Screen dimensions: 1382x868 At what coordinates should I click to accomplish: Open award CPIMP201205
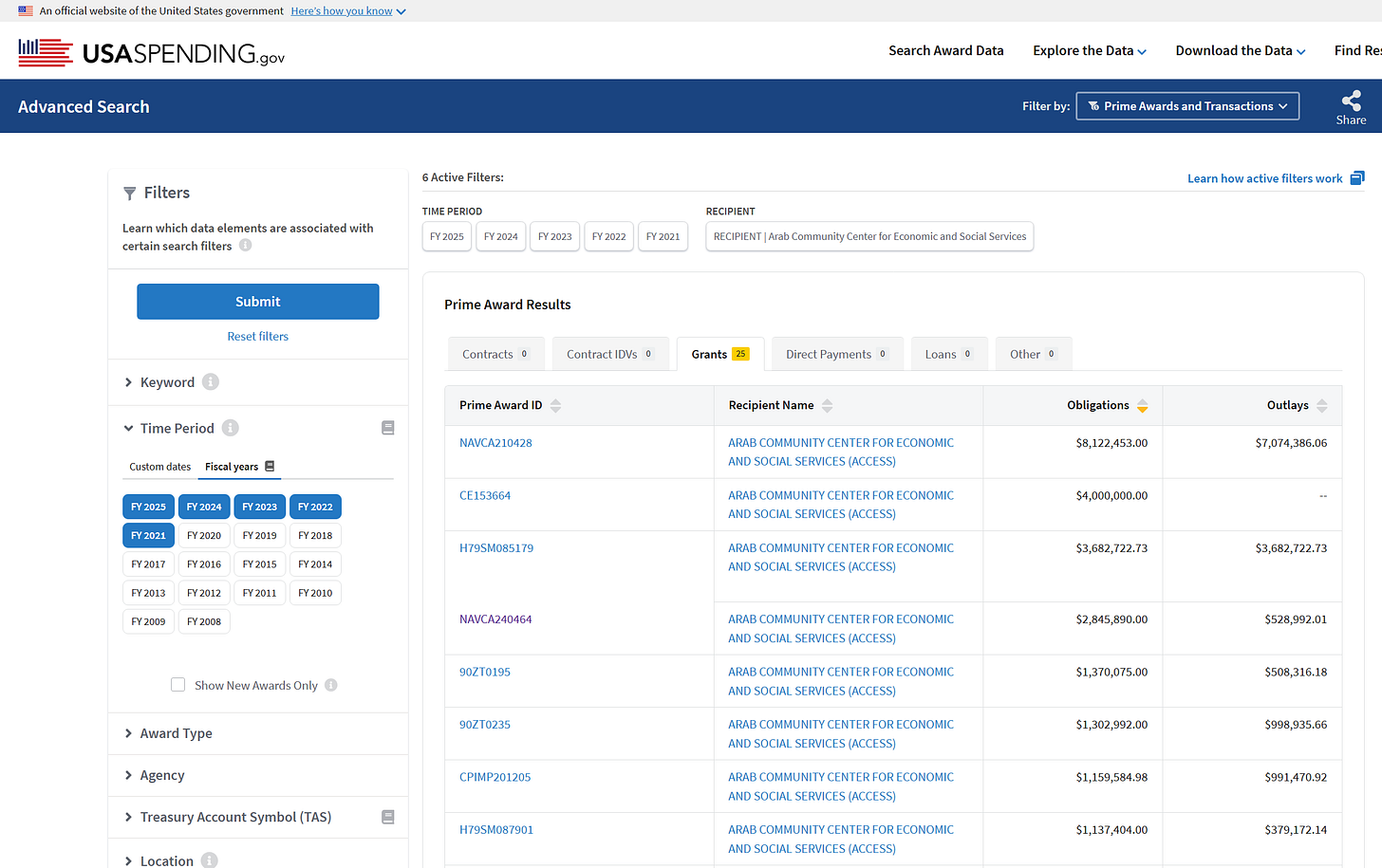[495, 777]
